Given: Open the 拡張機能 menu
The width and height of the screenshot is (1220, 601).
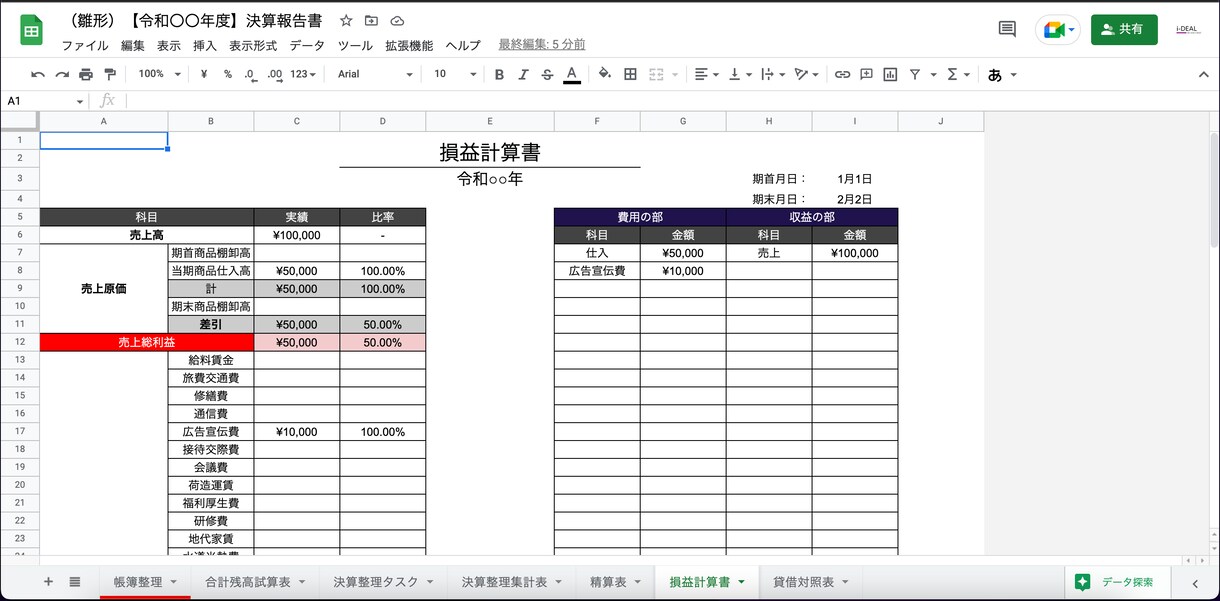Looking at the screenshot, I should [409, 45].
